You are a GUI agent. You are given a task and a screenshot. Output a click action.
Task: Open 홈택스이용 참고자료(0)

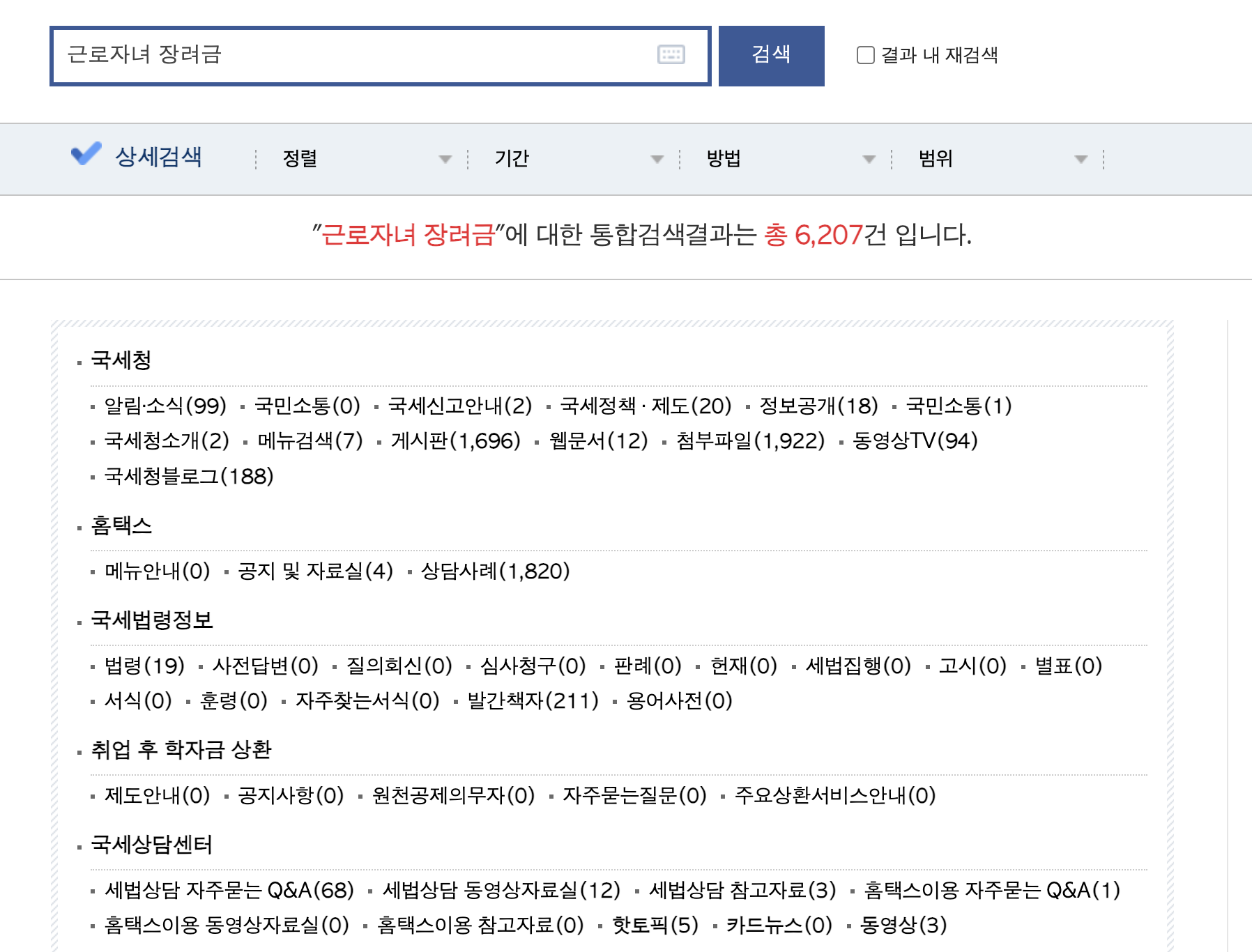480,925
